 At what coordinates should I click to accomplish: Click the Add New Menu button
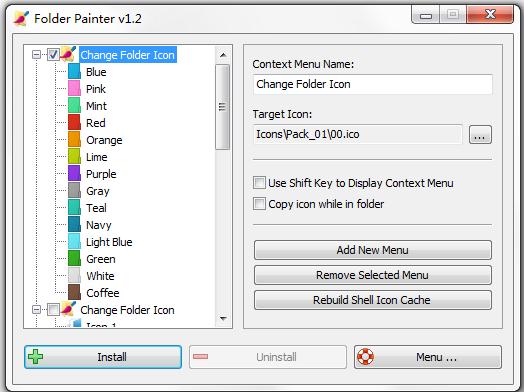(373, 250)
